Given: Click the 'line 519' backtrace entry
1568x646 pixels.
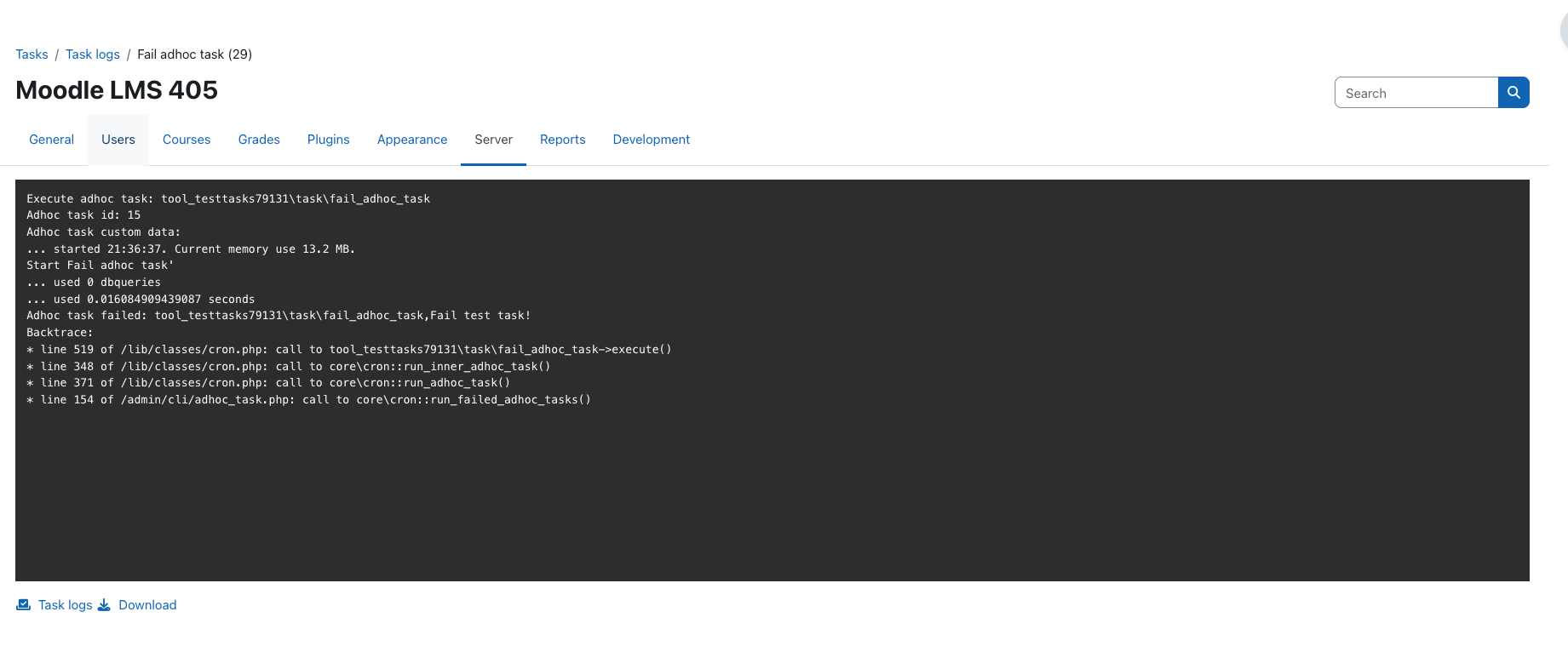Looking at the screenshot, I should point(349,349).
